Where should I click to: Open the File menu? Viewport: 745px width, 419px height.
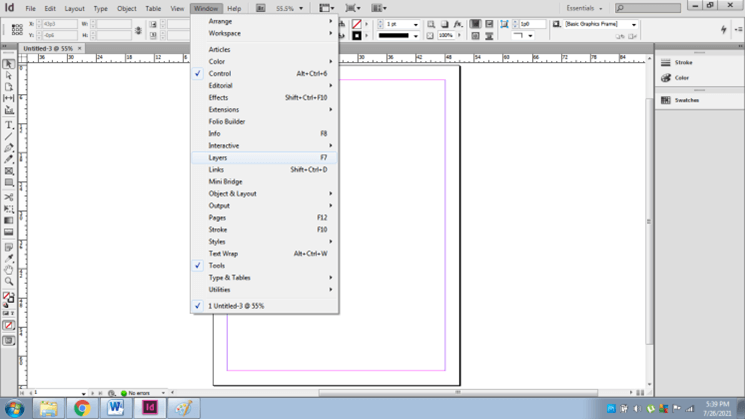[30, 9]
